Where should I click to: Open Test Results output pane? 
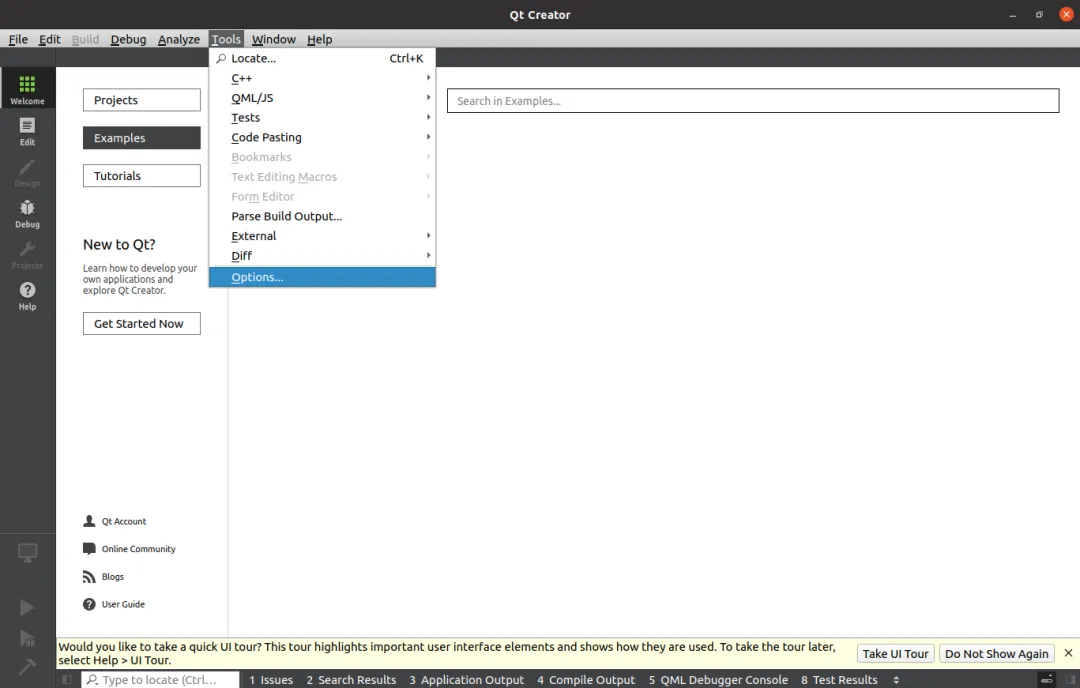click(839, 680)
